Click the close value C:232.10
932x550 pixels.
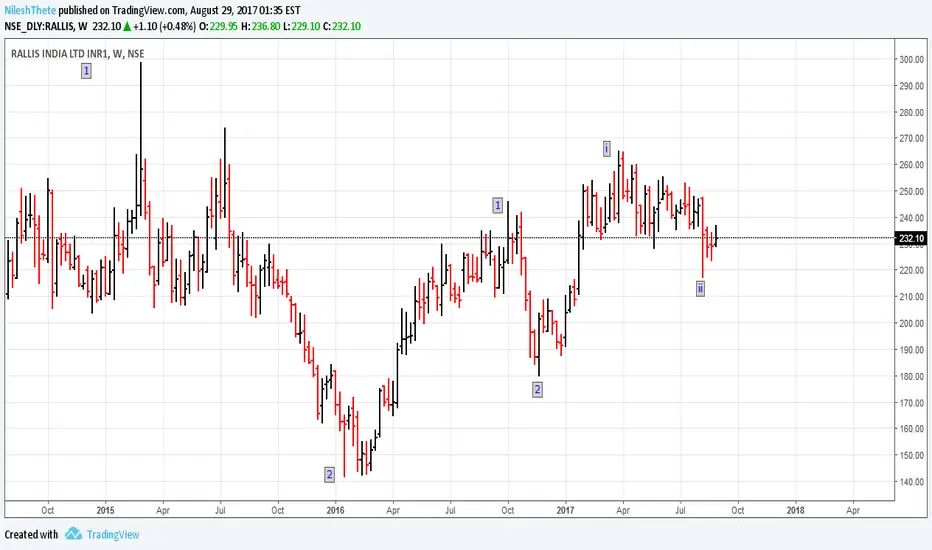click(342, 26)
